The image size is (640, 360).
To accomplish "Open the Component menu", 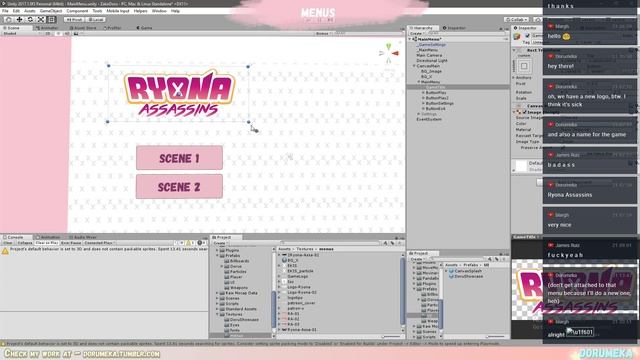I will pos(77,11).
